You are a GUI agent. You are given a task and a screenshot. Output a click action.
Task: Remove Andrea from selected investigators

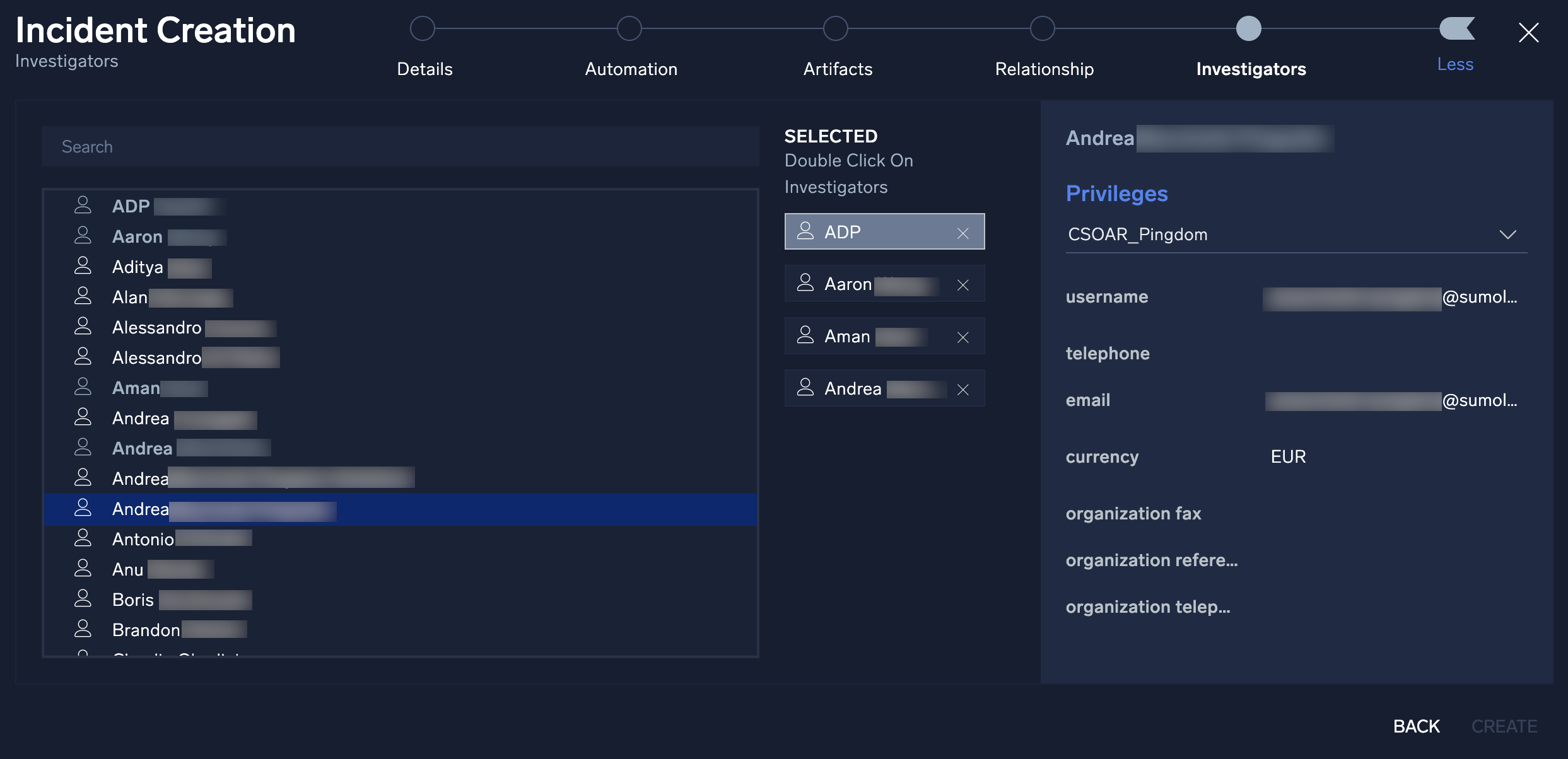point(962,387)
